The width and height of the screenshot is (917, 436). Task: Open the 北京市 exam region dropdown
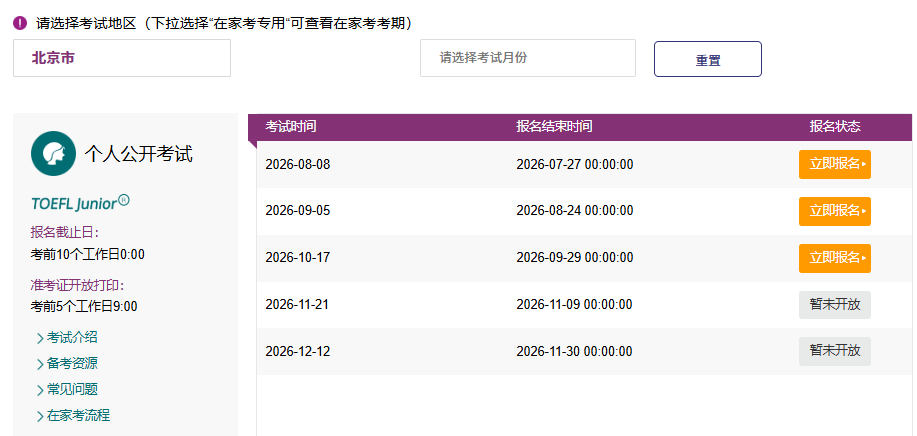122,58
